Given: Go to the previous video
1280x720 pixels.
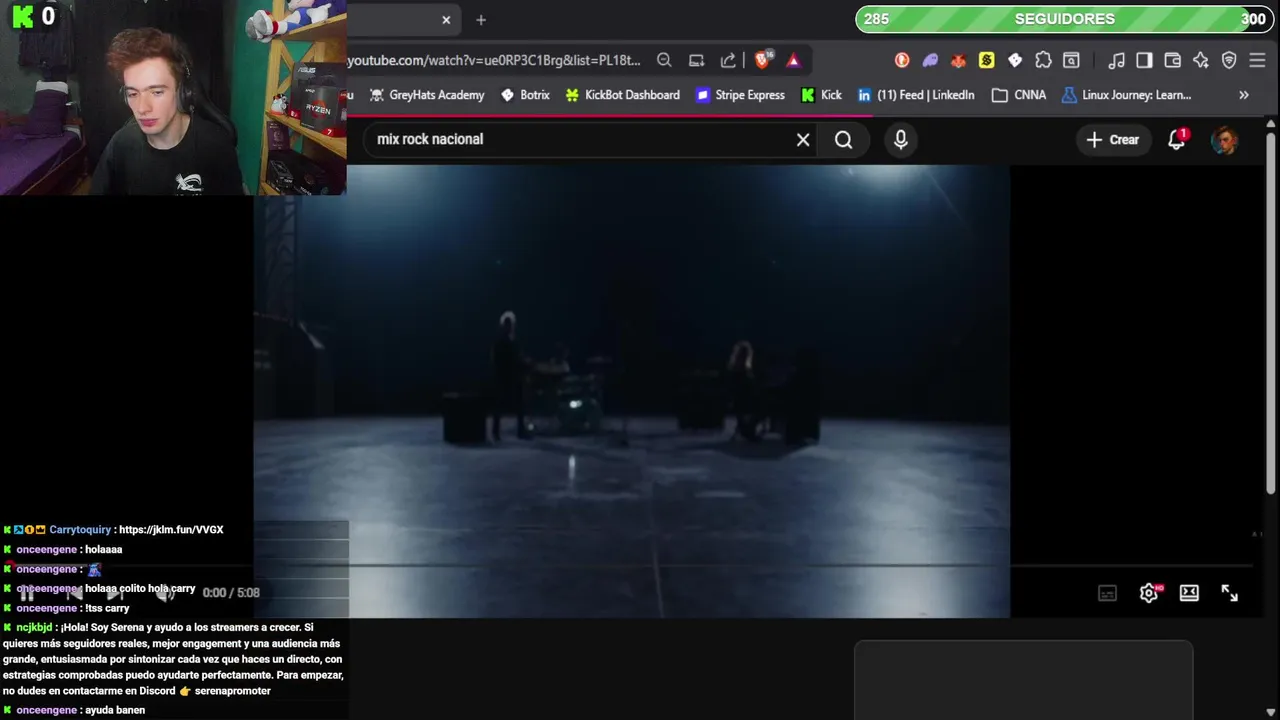Looking at the screenshot, I should coord(73,593).
